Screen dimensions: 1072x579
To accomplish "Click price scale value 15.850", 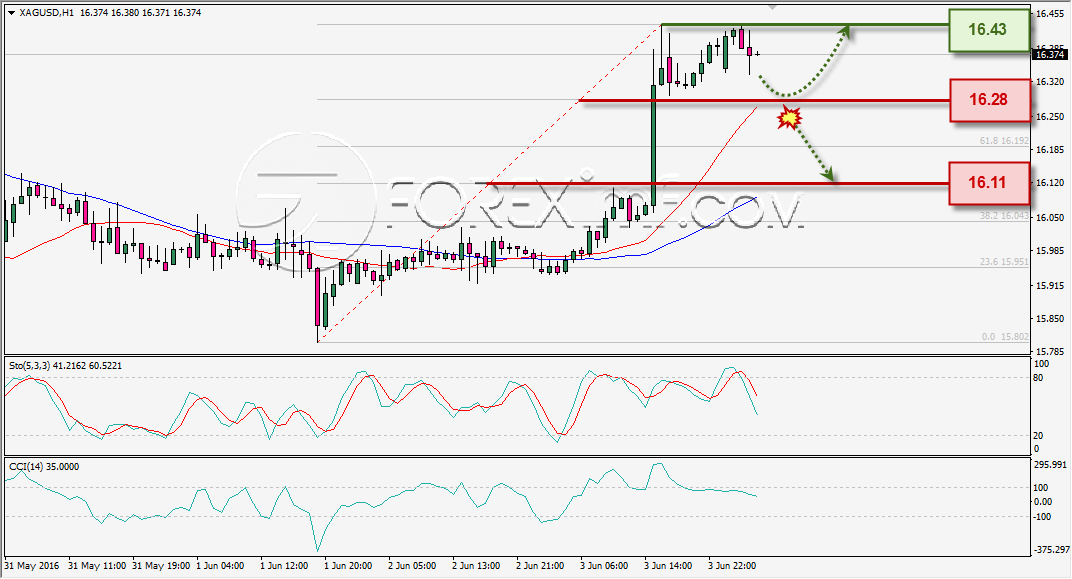I will pos(1049,319).
